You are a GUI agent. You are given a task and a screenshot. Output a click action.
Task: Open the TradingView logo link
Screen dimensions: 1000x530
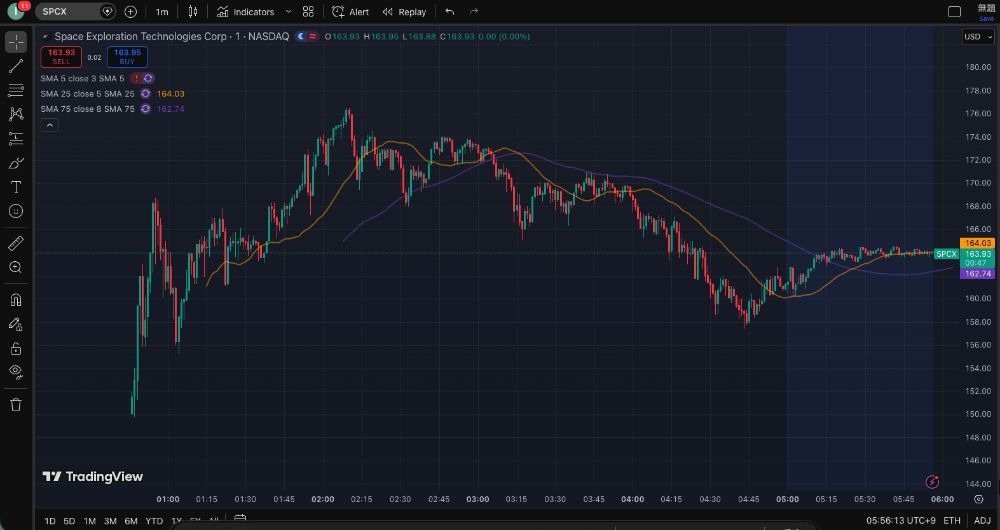click(92, 476)
